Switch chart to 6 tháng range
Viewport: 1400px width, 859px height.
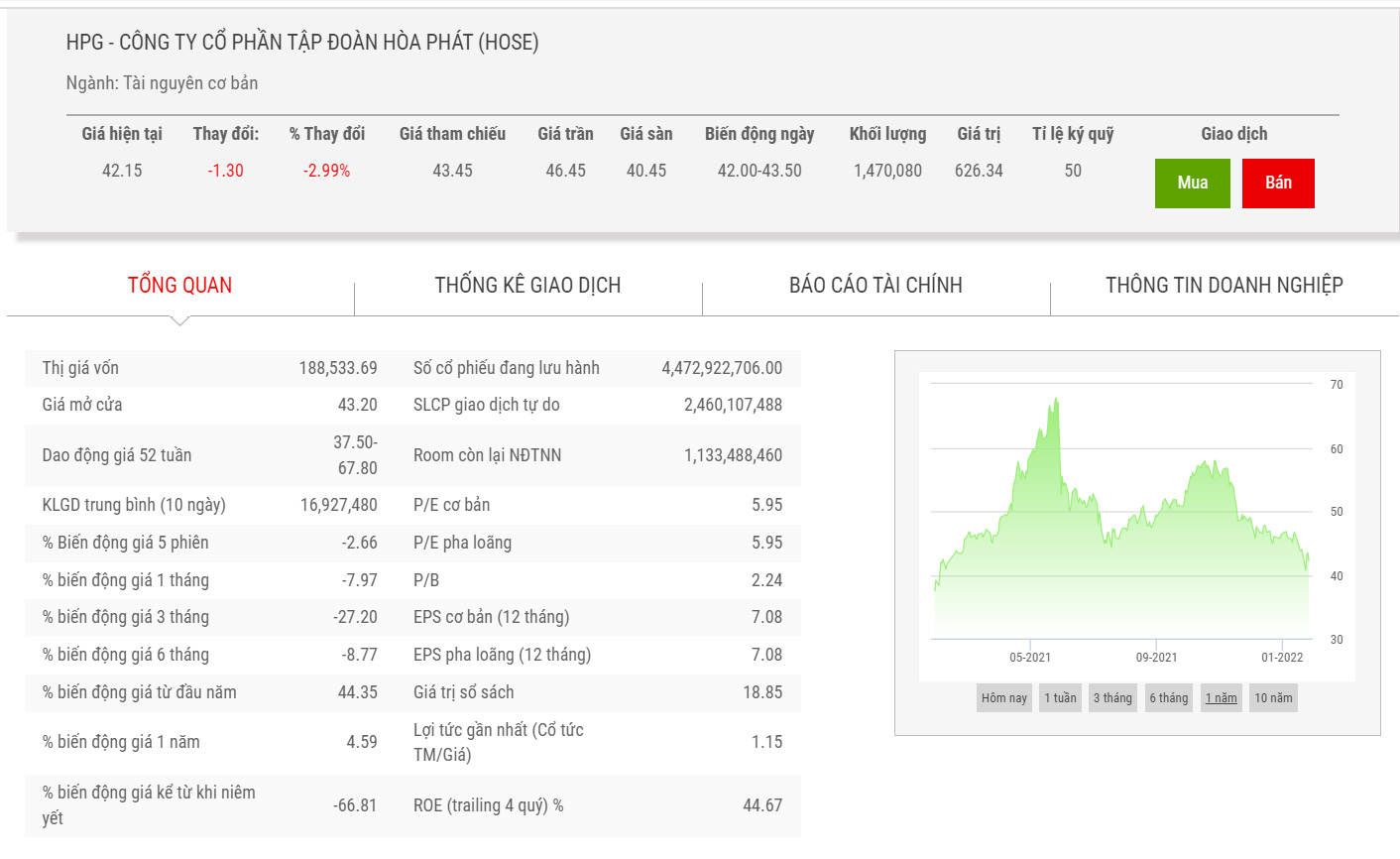1168,698
